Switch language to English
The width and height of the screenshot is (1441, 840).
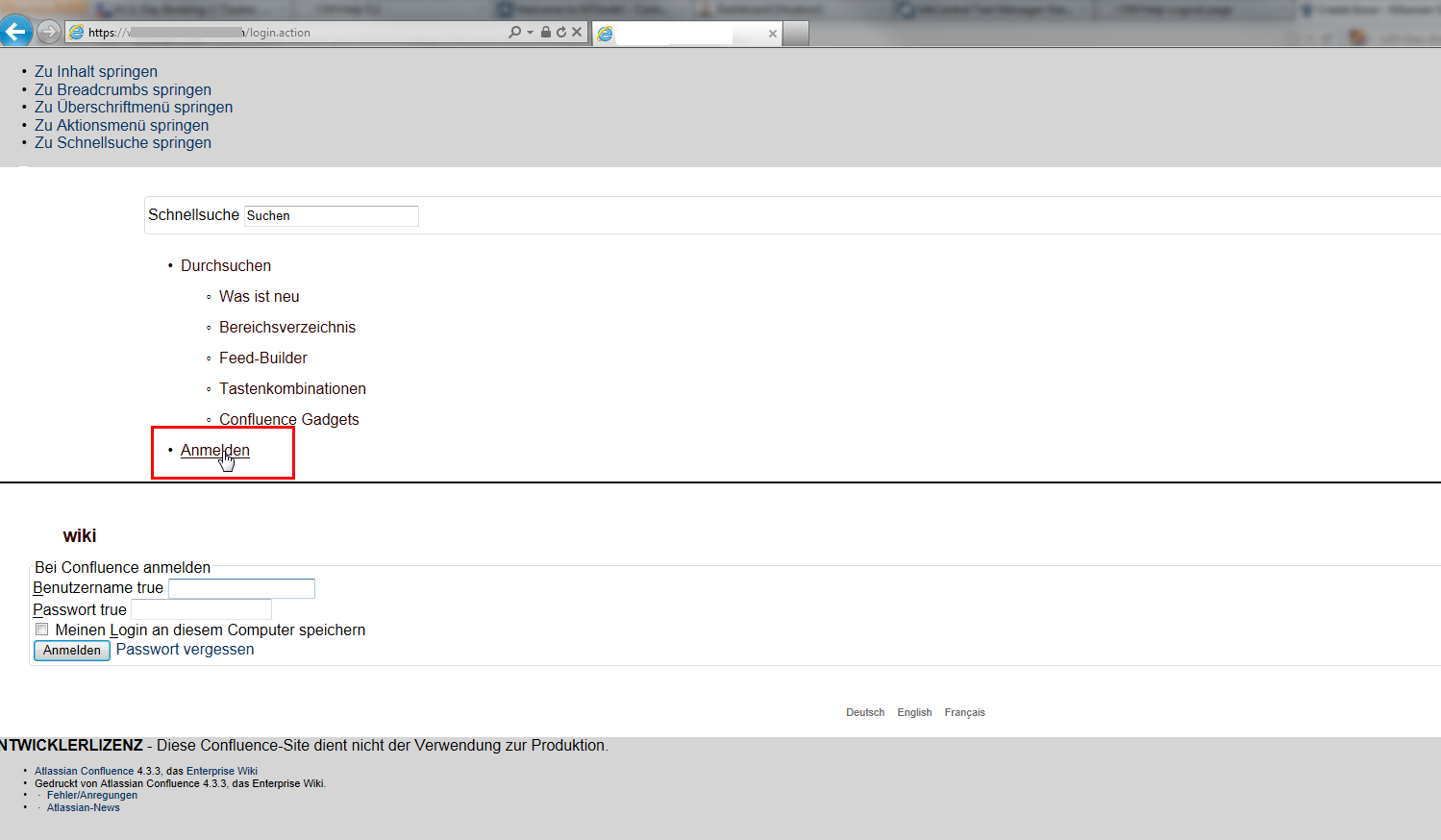click(914, 713)
